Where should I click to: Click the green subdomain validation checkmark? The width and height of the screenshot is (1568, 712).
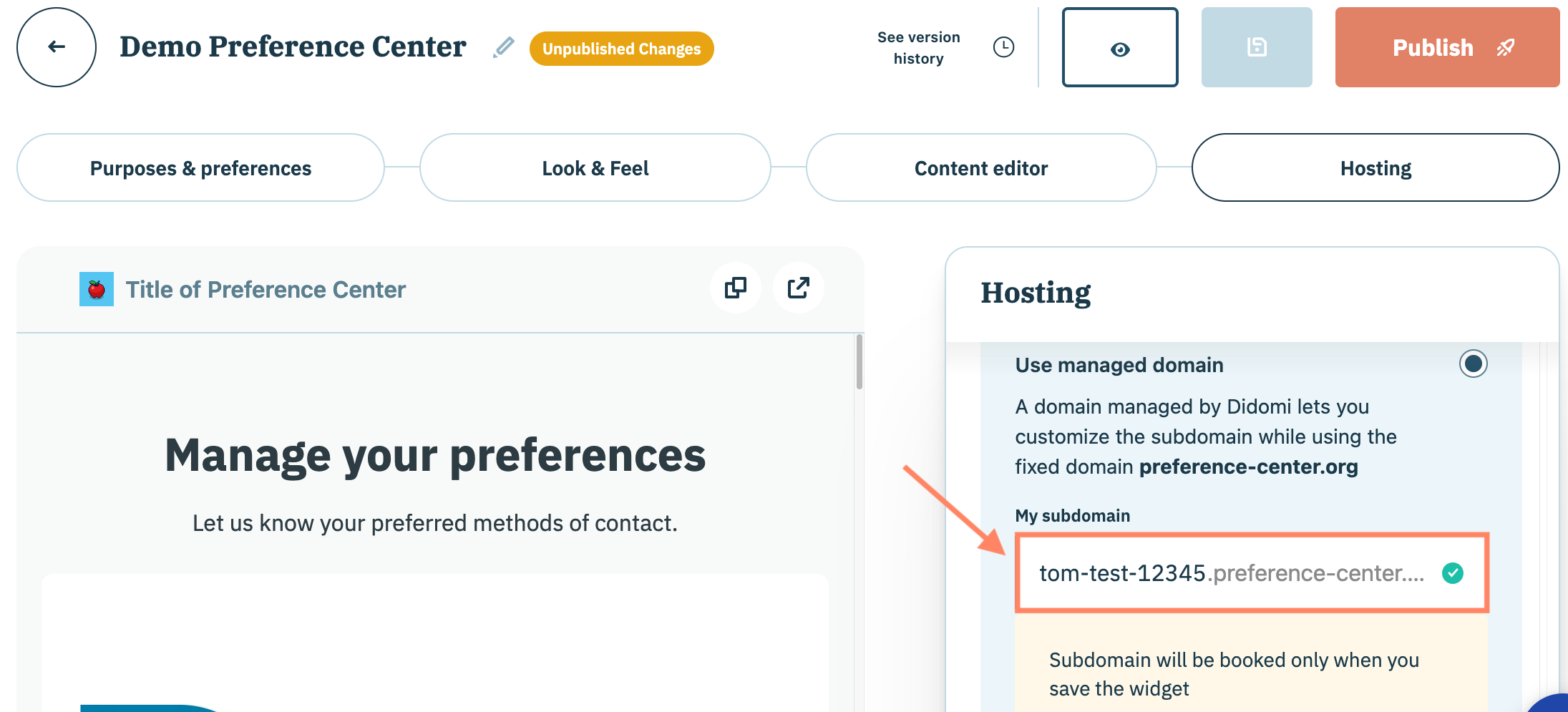click(1453, 573)
